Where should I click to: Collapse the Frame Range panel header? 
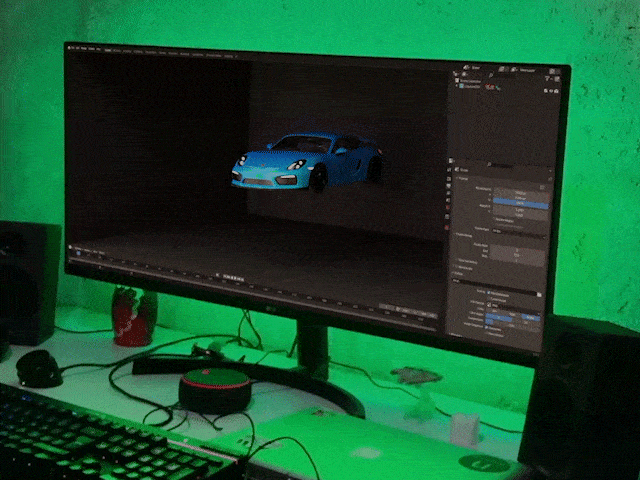463,235
